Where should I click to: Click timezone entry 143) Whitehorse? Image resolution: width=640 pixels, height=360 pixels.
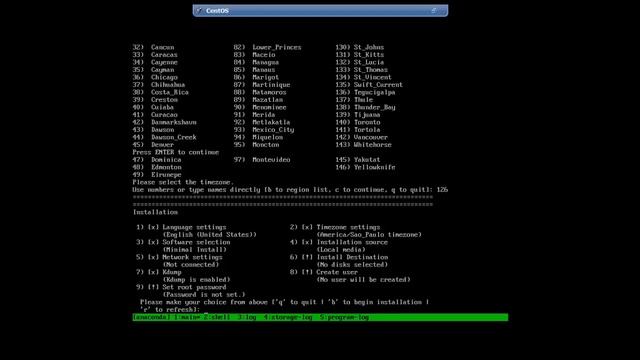tap(364, 145)
